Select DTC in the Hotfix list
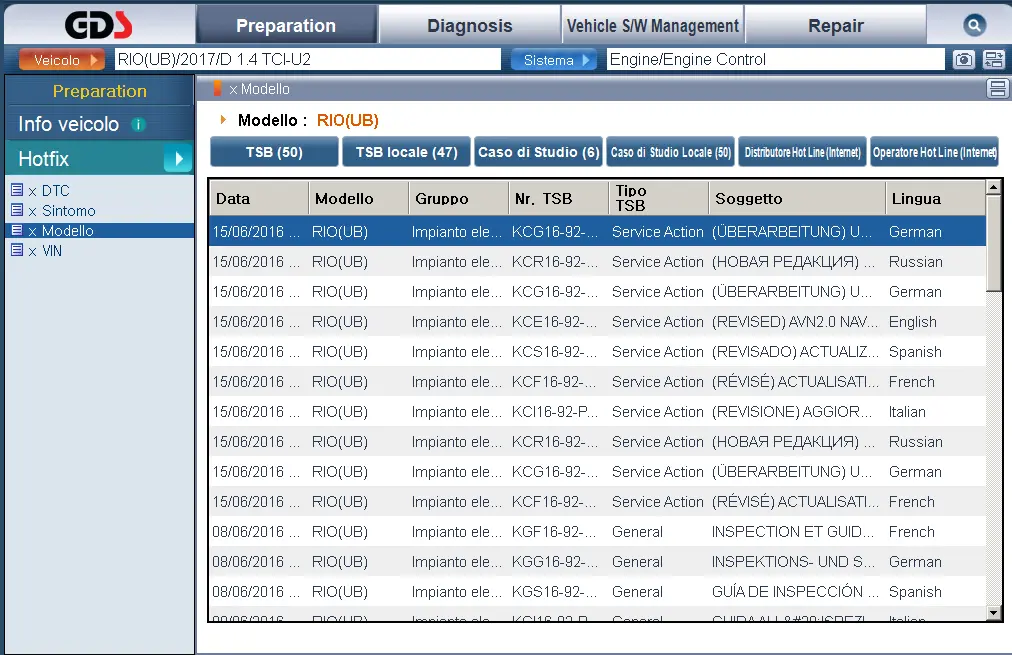The height and width of the screenshot is (655, 1012). (56, 190)
